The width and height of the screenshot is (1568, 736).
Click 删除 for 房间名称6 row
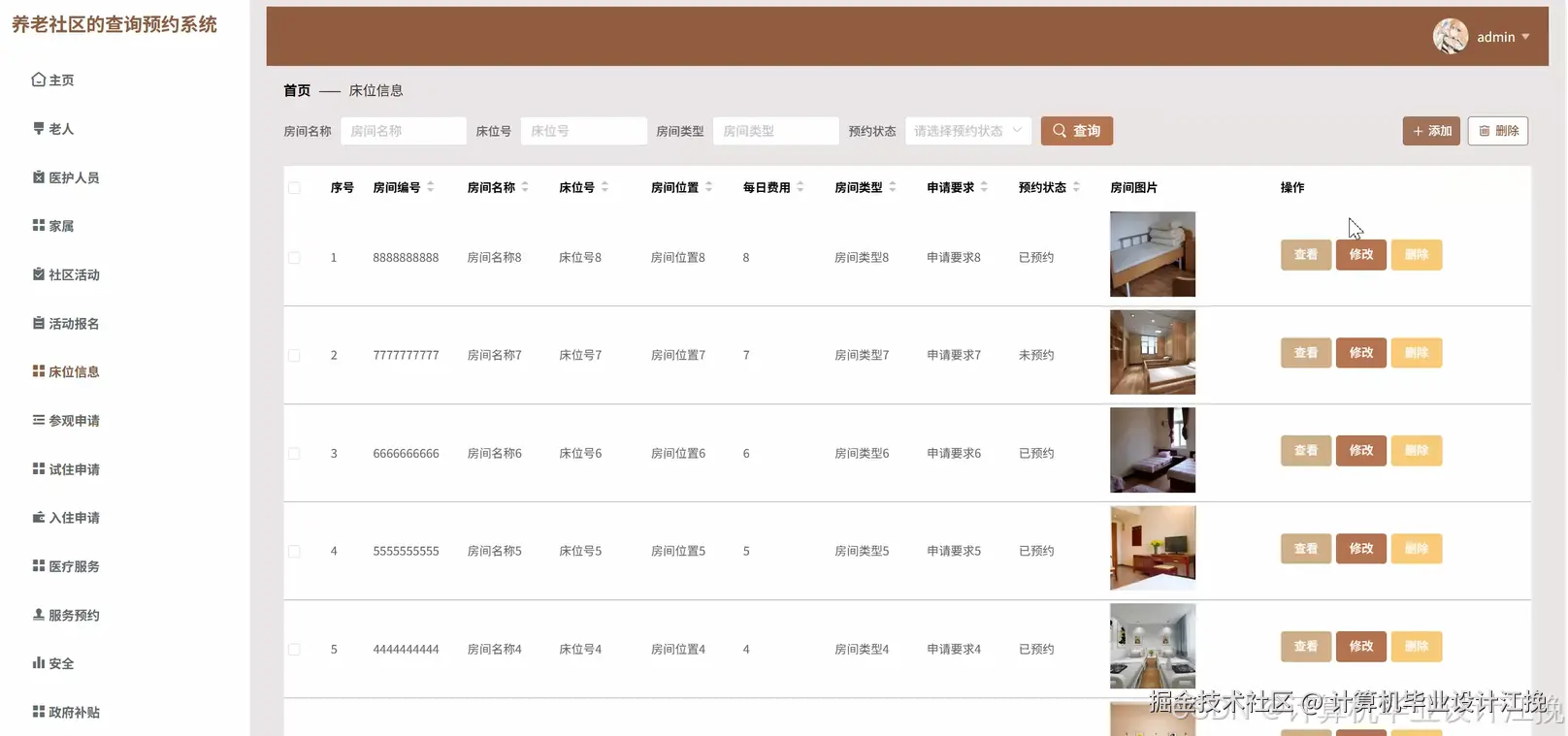point(1417,451)
